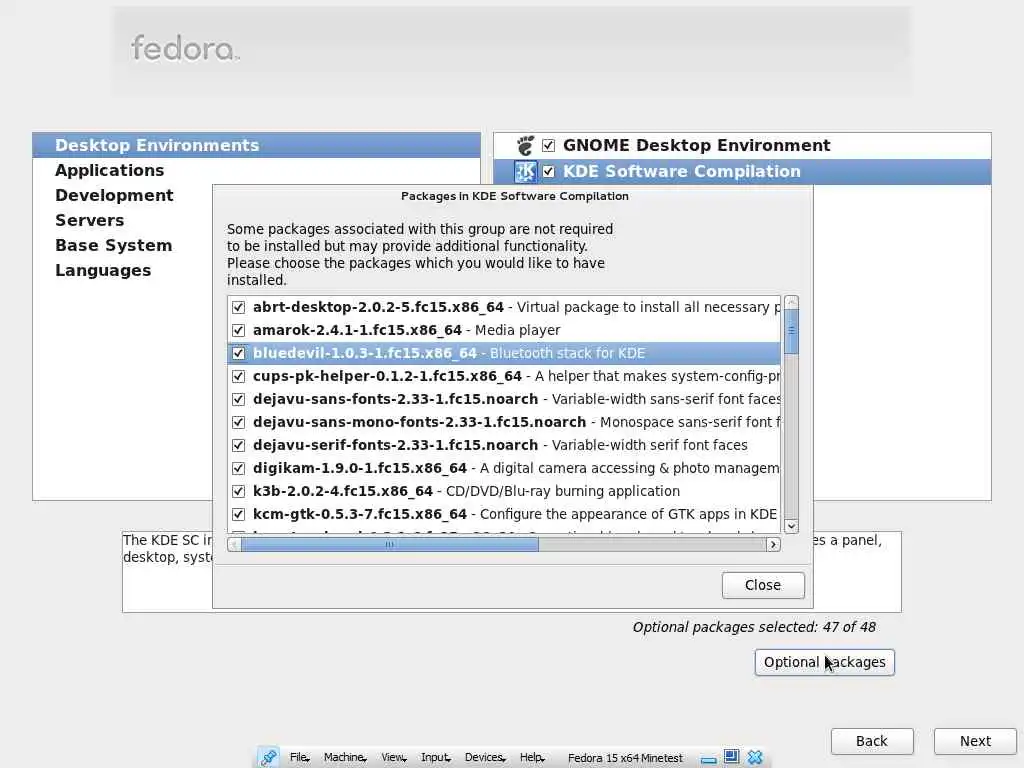Minimize the VM via mini toolbar icon
1024x768 pixels.
[x=709, y=758]
